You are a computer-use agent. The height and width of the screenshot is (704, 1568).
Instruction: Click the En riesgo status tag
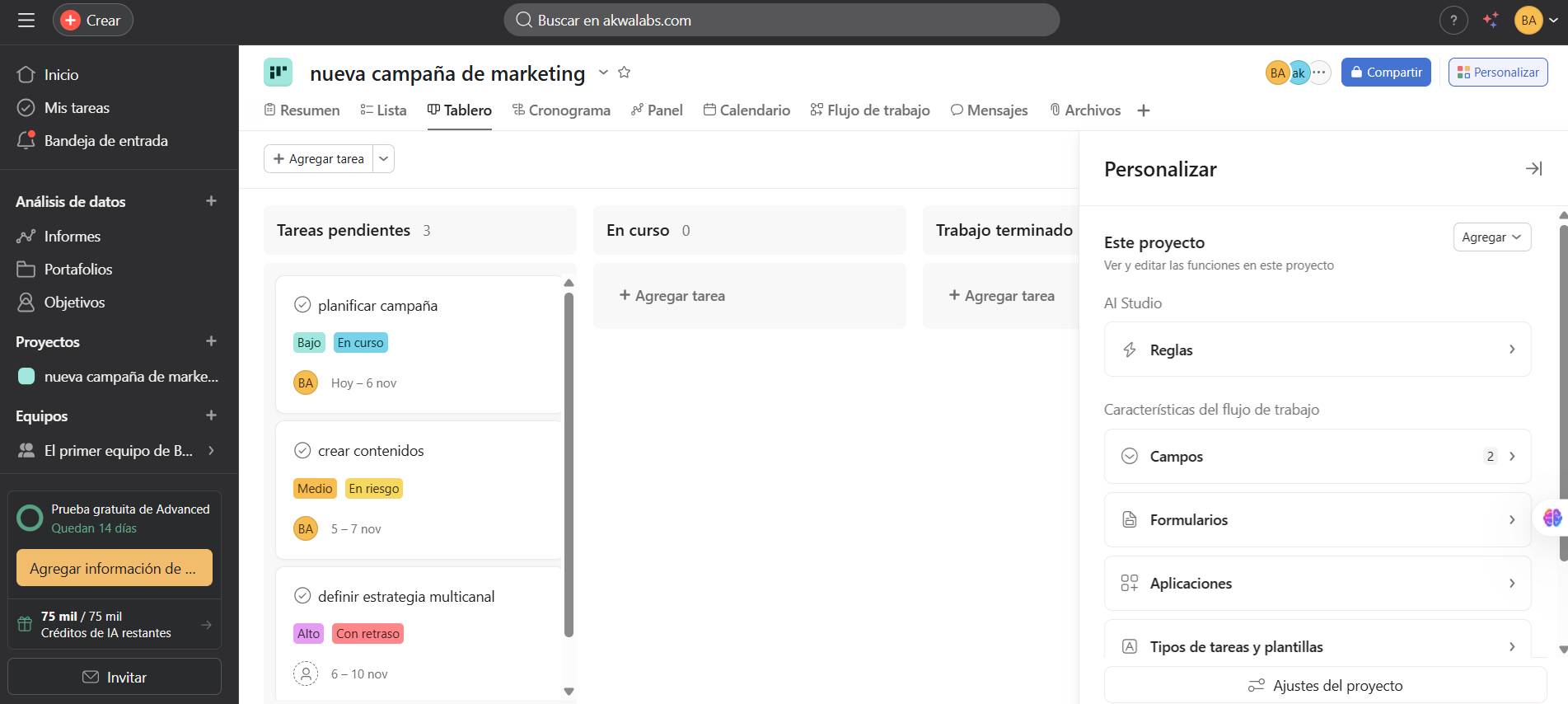373,488
